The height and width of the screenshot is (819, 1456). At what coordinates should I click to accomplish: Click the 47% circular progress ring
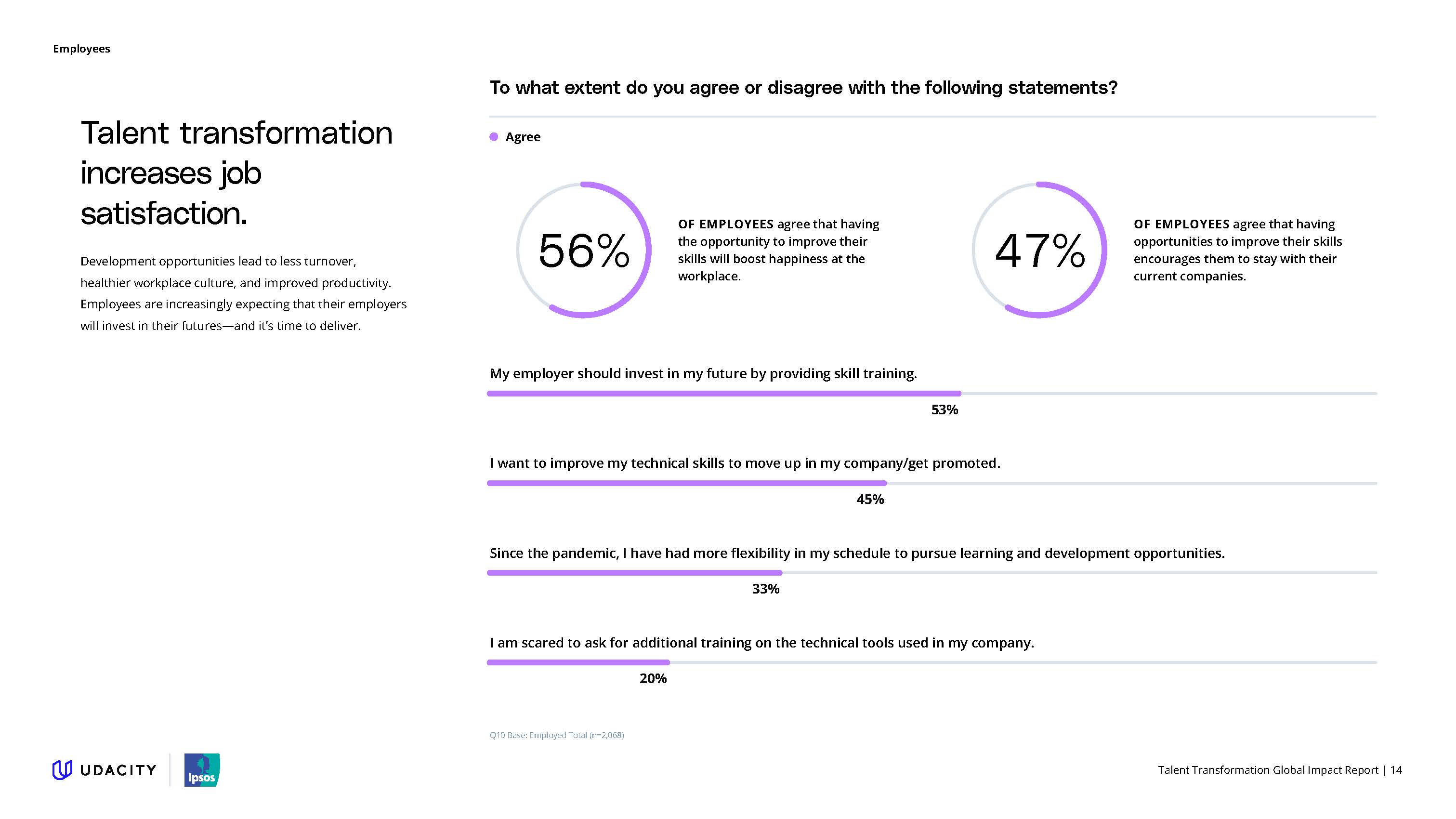pos(1039,250)
